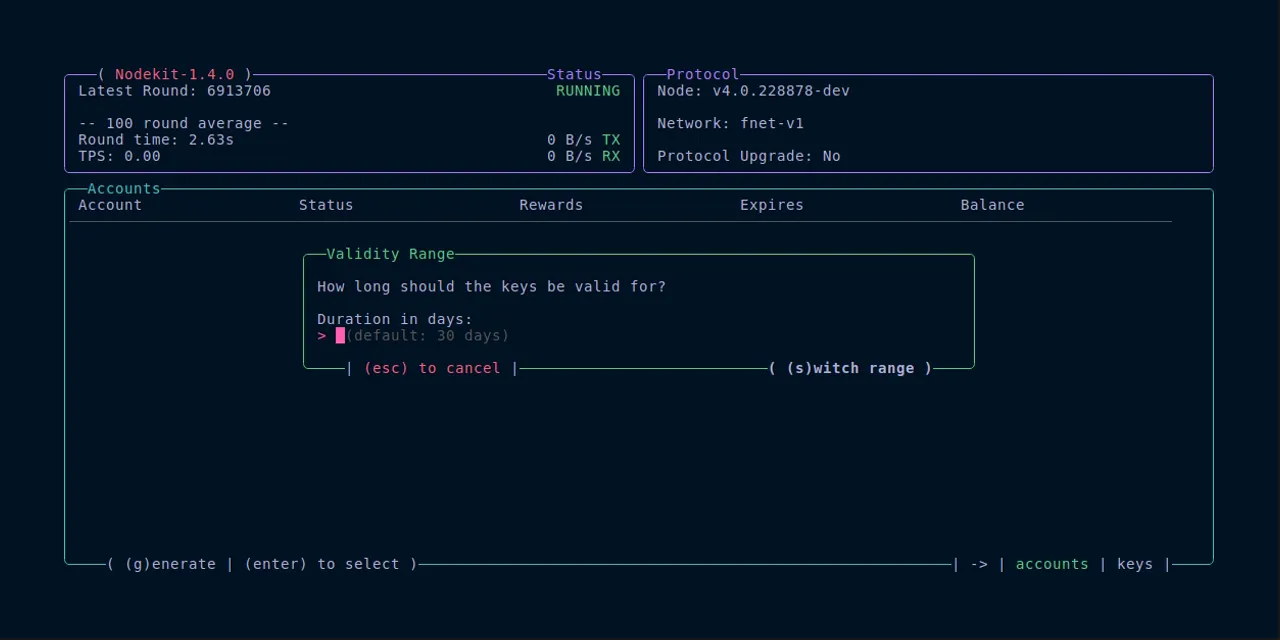Image resolution: width=1280 pixels, height=640 pixels.
Task: Click the Round time: 2.63s value
Action: (x=156, y=140)
